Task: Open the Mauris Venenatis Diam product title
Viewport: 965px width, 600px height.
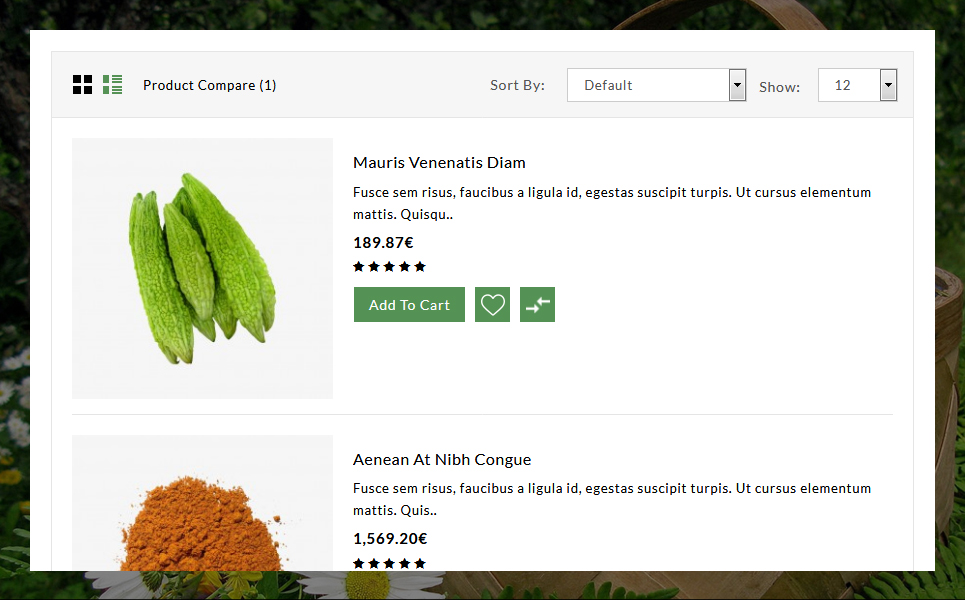Action: coord(439,162)
